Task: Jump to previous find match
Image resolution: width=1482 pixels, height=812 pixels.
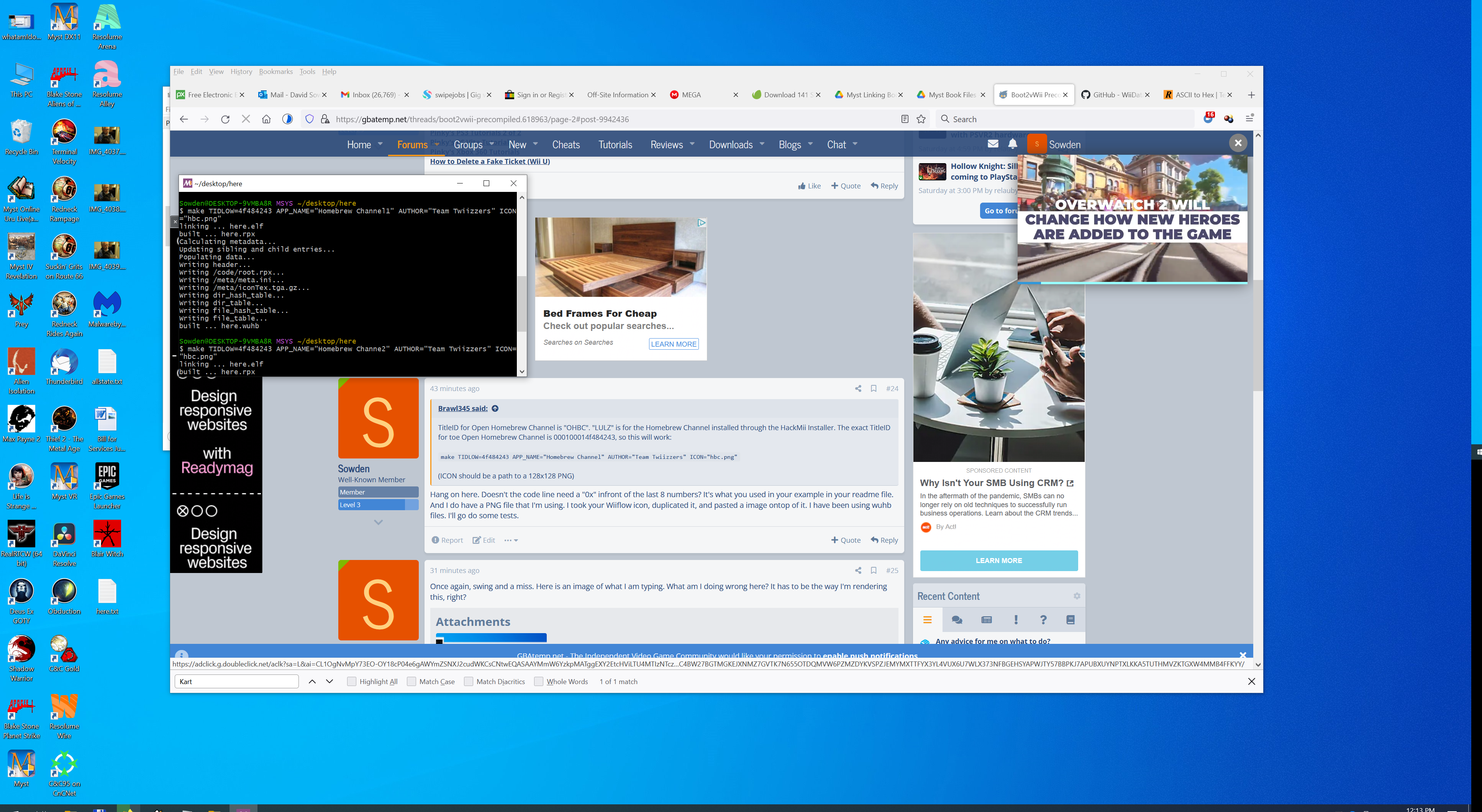Action: click(x=312, y=681)
